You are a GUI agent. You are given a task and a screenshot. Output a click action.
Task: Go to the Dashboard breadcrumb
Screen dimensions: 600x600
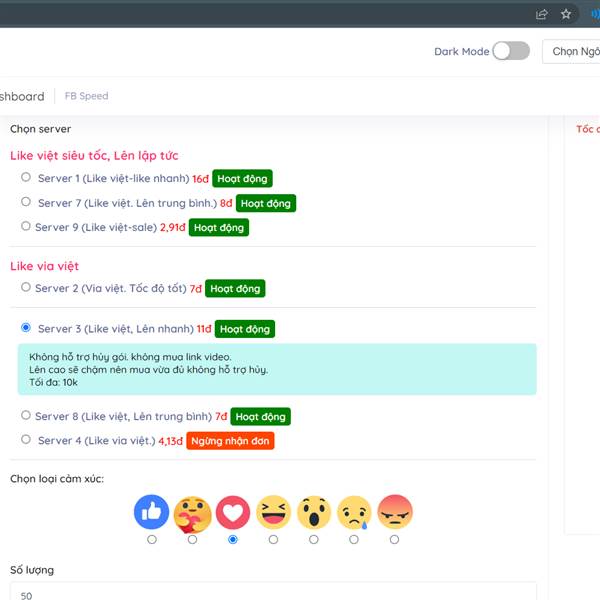(x=22, y=96)
